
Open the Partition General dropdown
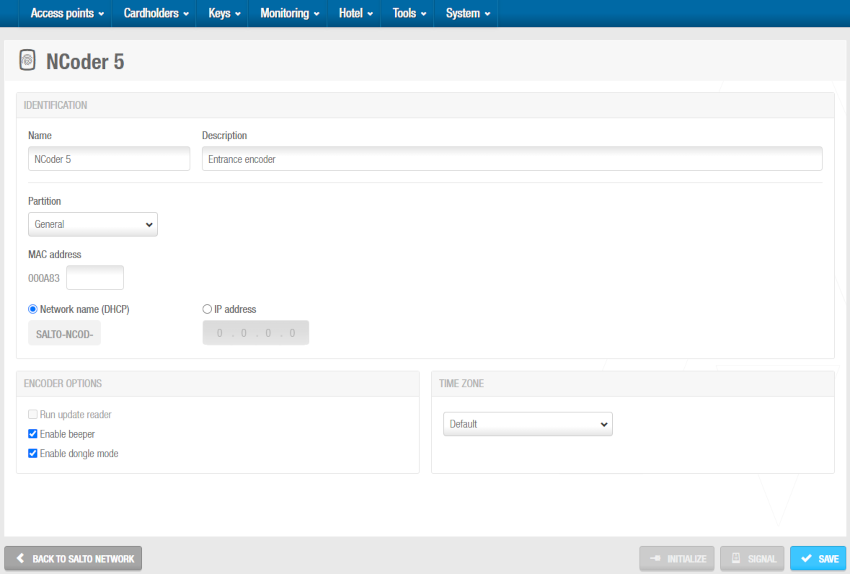coord(93,224)
